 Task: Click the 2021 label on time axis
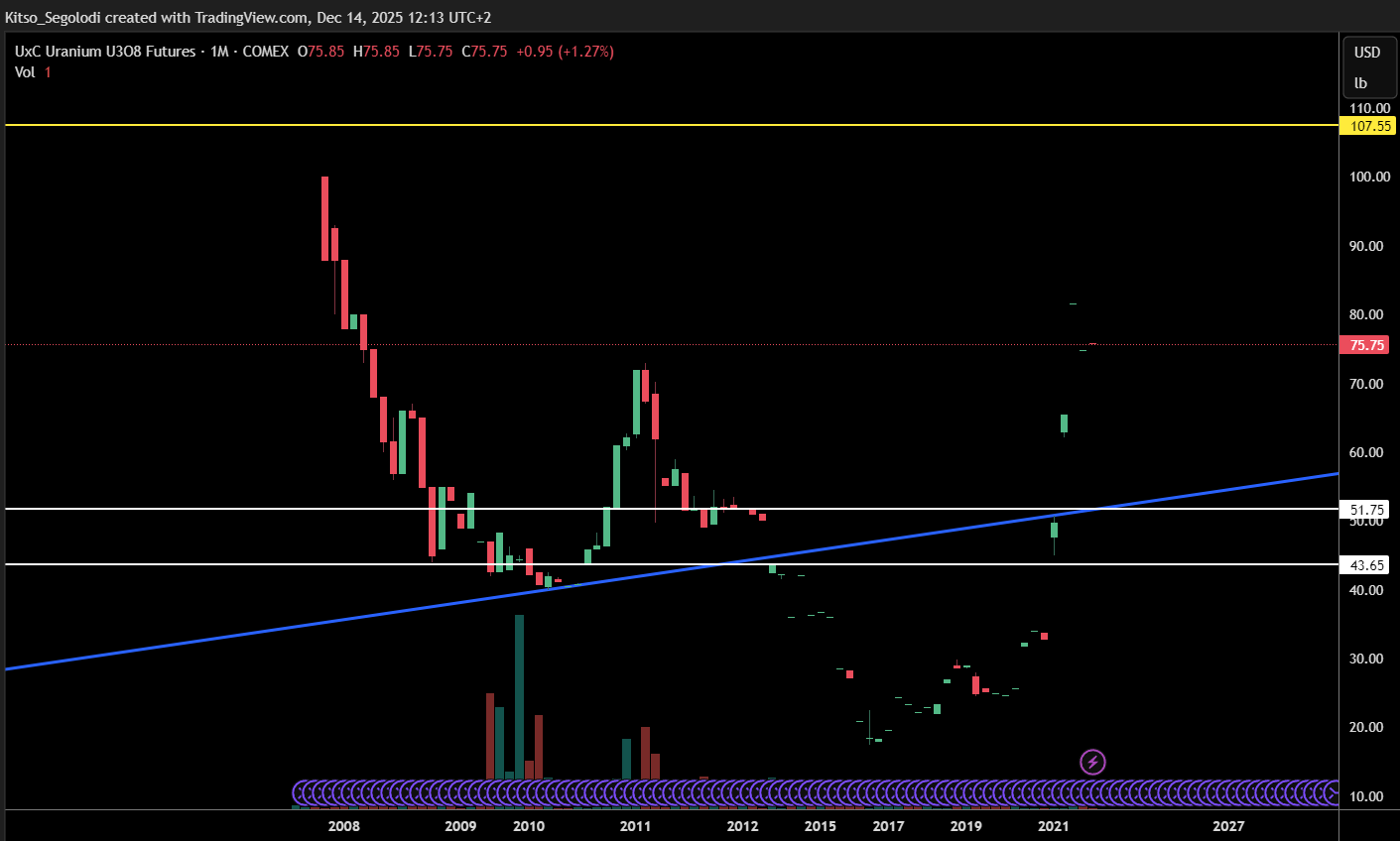pos(1053,826)
